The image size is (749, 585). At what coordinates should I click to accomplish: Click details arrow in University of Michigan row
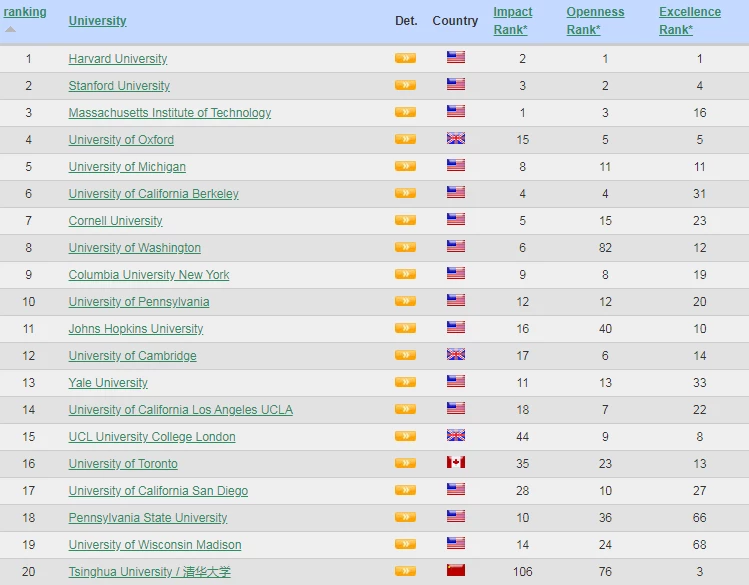(x=405, y=166)
